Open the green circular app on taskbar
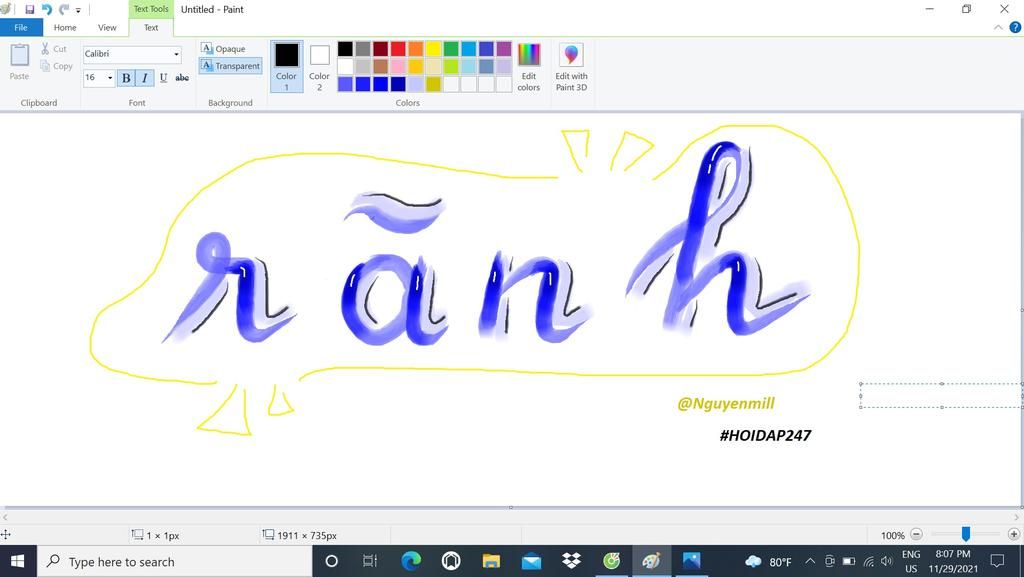 [x=611, y=561]
